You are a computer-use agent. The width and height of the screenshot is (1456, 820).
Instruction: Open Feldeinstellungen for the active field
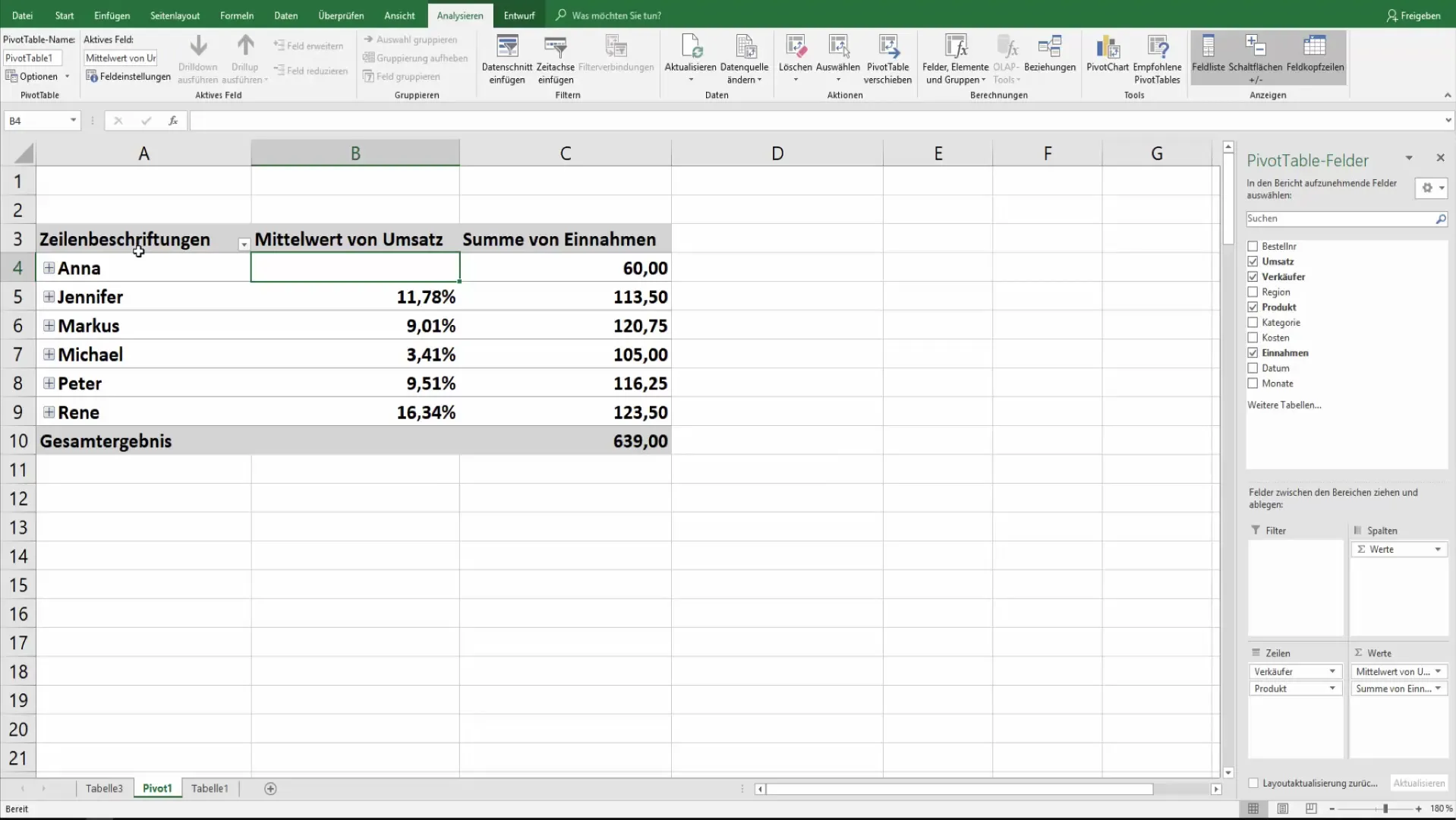coord(128,76)
